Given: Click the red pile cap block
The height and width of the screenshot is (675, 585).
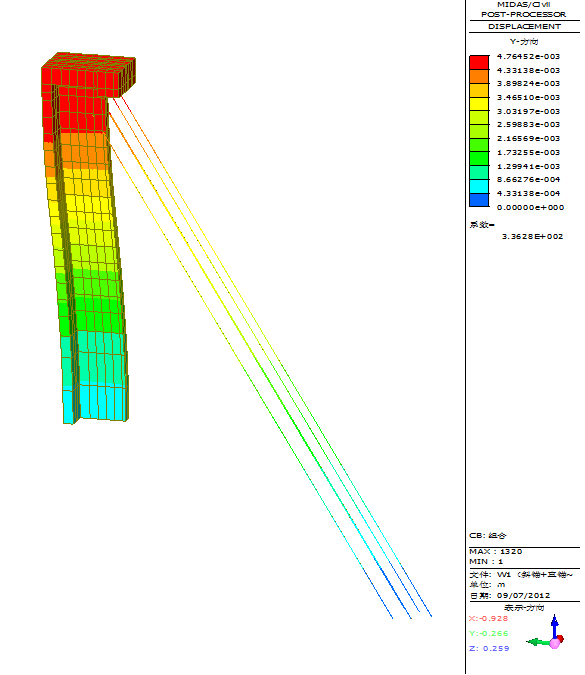Looking at the screenshot, I should pos(88,74).
